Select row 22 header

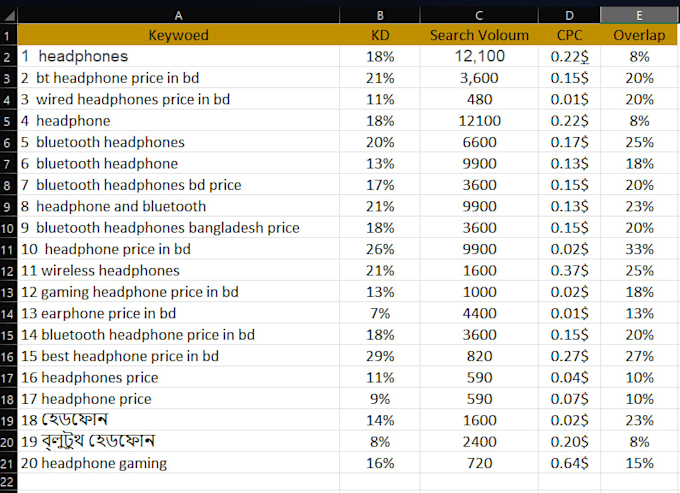click(7, 482)
